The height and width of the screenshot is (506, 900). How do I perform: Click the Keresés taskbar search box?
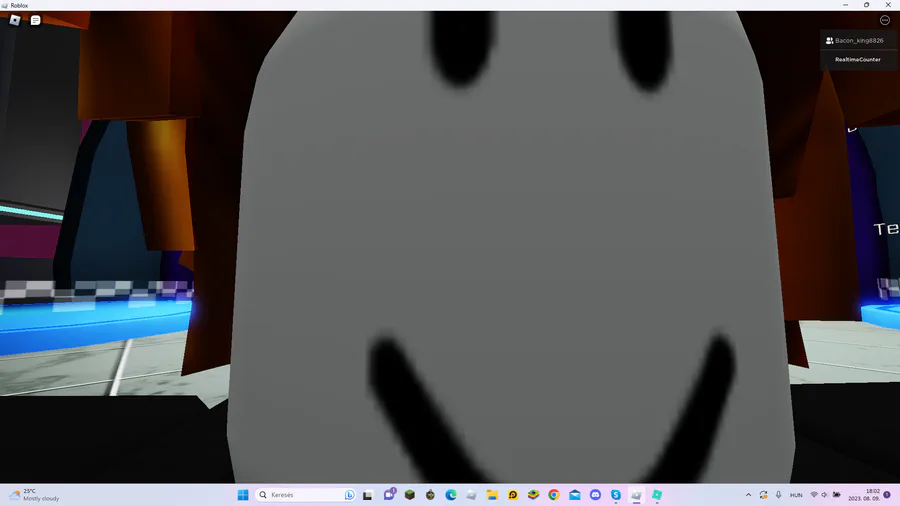pos(305,495)
